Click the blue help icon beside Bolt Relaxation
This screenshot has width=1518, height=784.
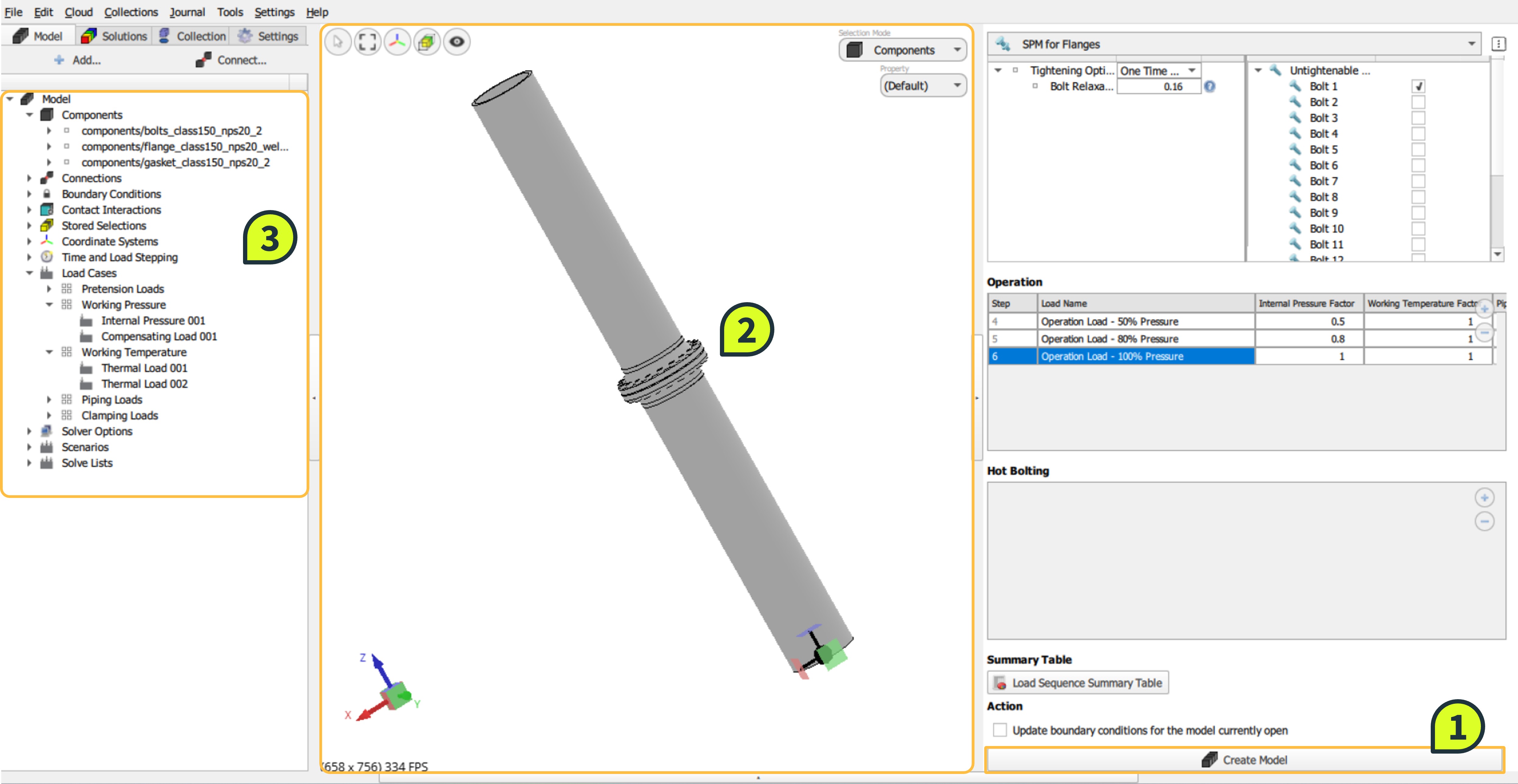click(1209, 87)
